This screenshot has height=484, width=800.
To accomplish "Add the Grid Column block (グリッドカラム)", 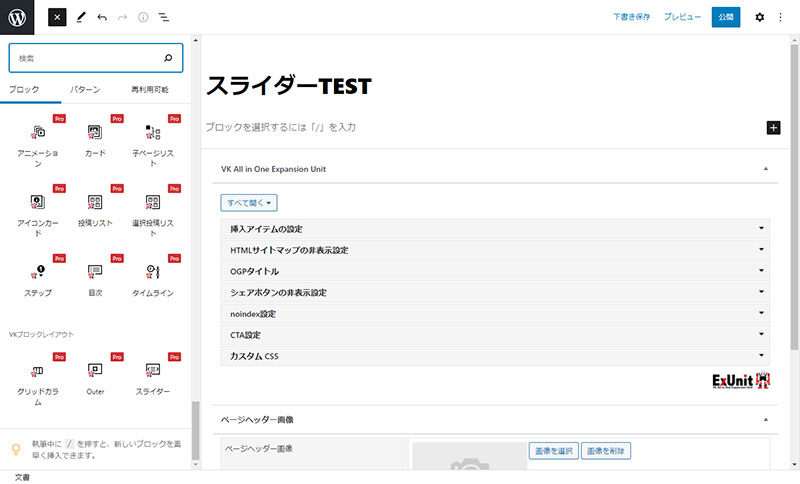I will click(x=37, y=377).
